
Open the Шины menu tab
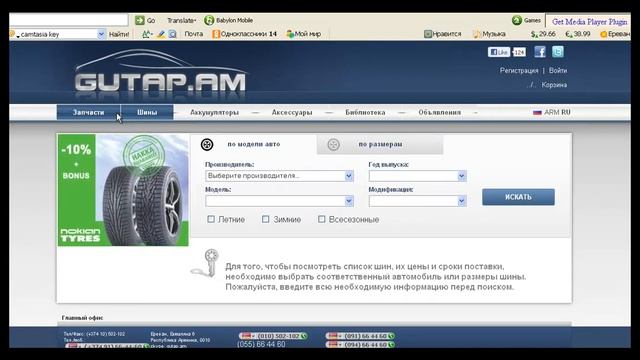[x=147, y=112]
